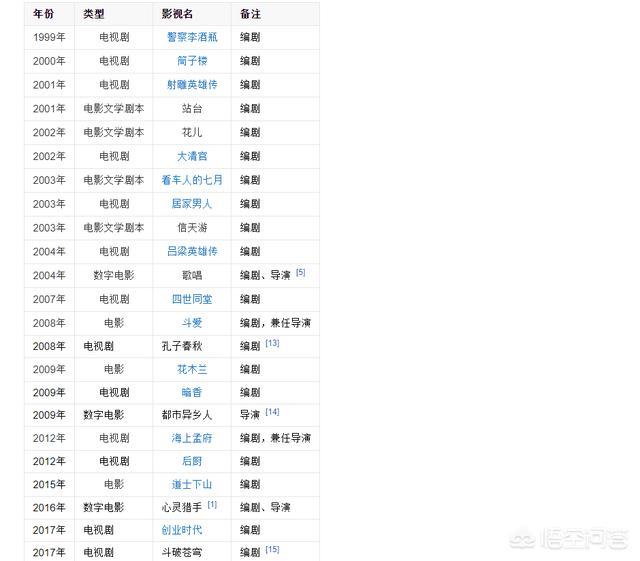
Task: Click the 筒子楼 TV series link
Action: click(x=192, y=61)
